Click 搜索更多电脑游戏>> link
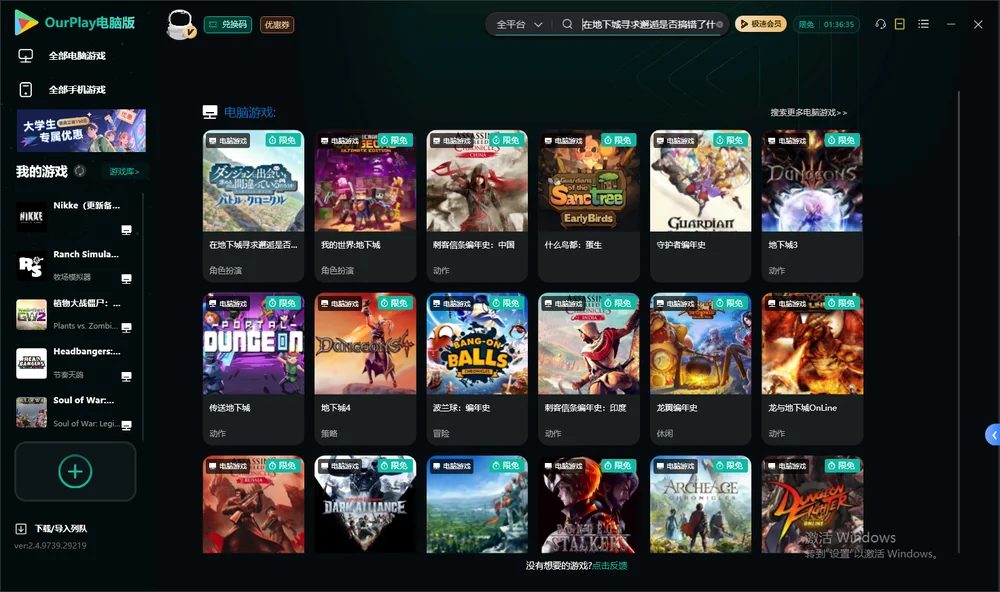This screenshot has width=1000, height=592. point(808,112)
